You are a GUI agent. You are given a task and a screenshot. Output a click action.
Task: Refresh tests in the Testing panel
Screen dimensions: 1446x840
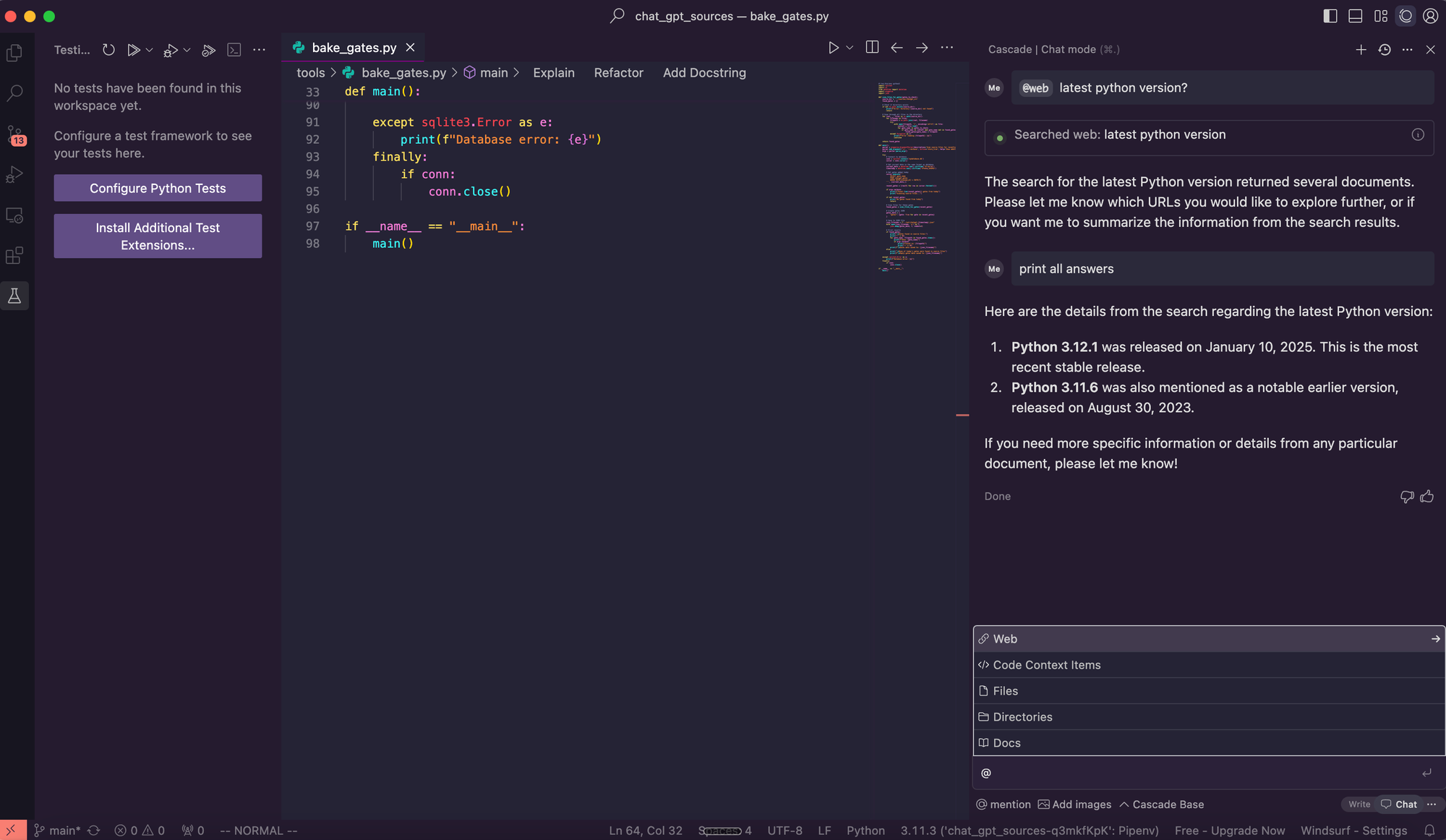(108, 50)
